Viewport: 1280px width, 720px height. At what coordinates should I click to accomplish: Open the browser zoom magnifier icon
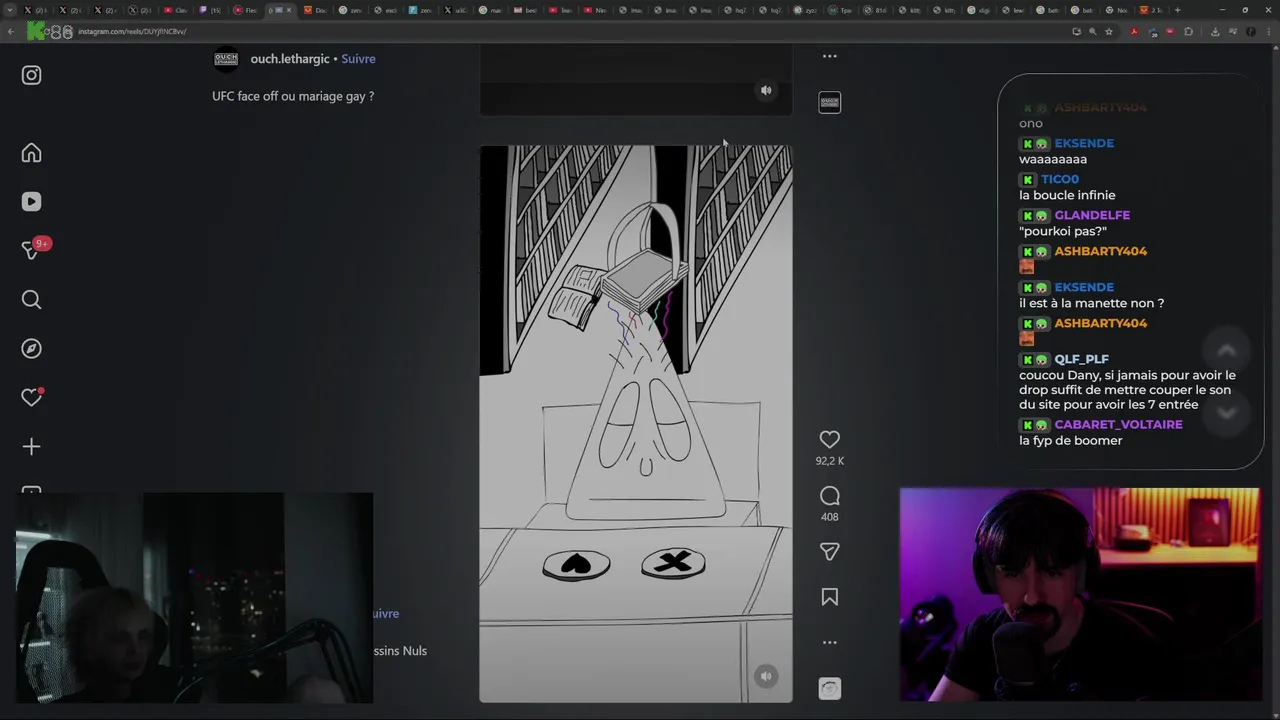[x=1093, y=31]
